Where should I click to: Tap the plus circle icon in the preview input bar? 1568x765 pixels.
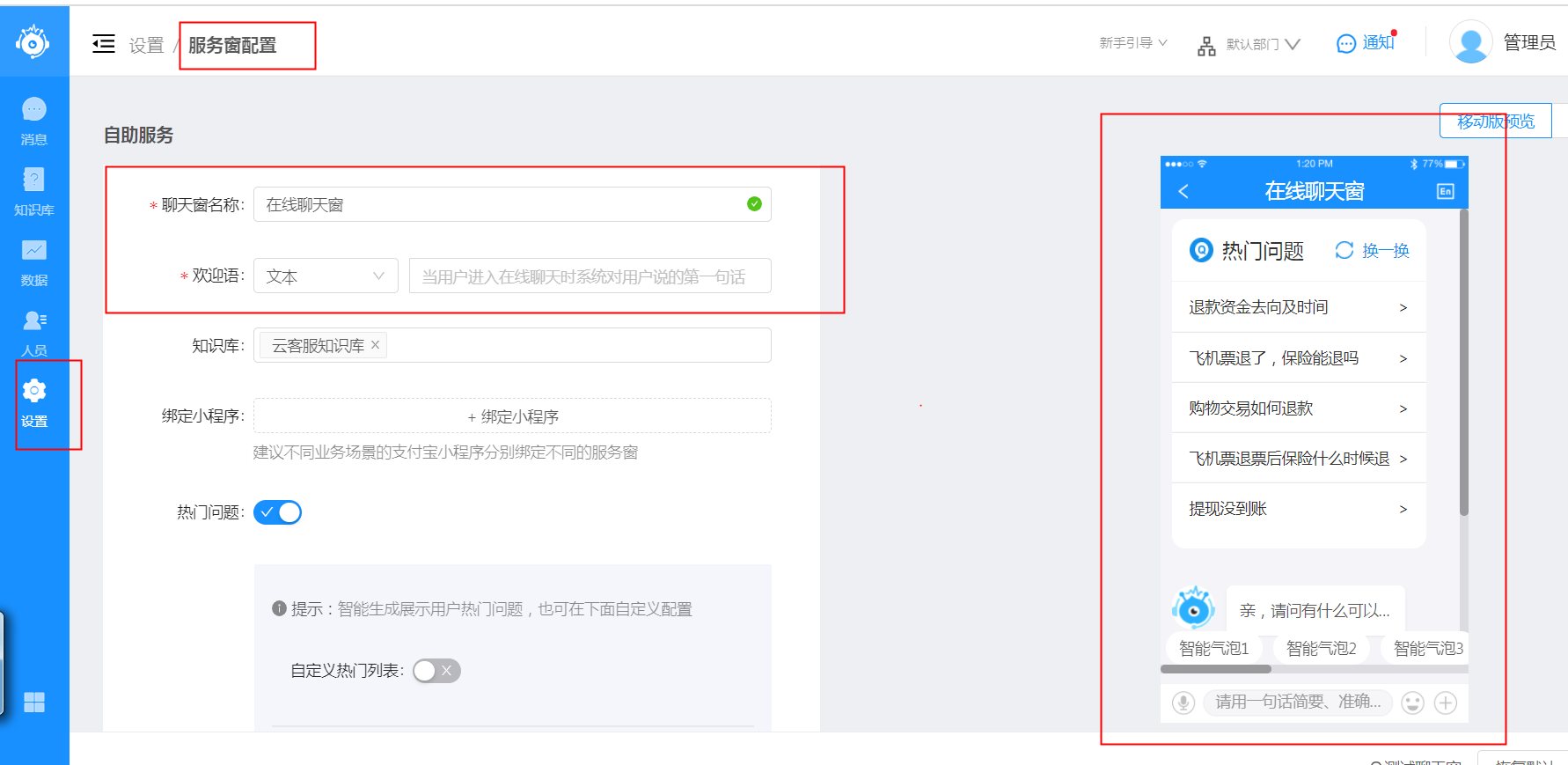(x=1446, y=702)
